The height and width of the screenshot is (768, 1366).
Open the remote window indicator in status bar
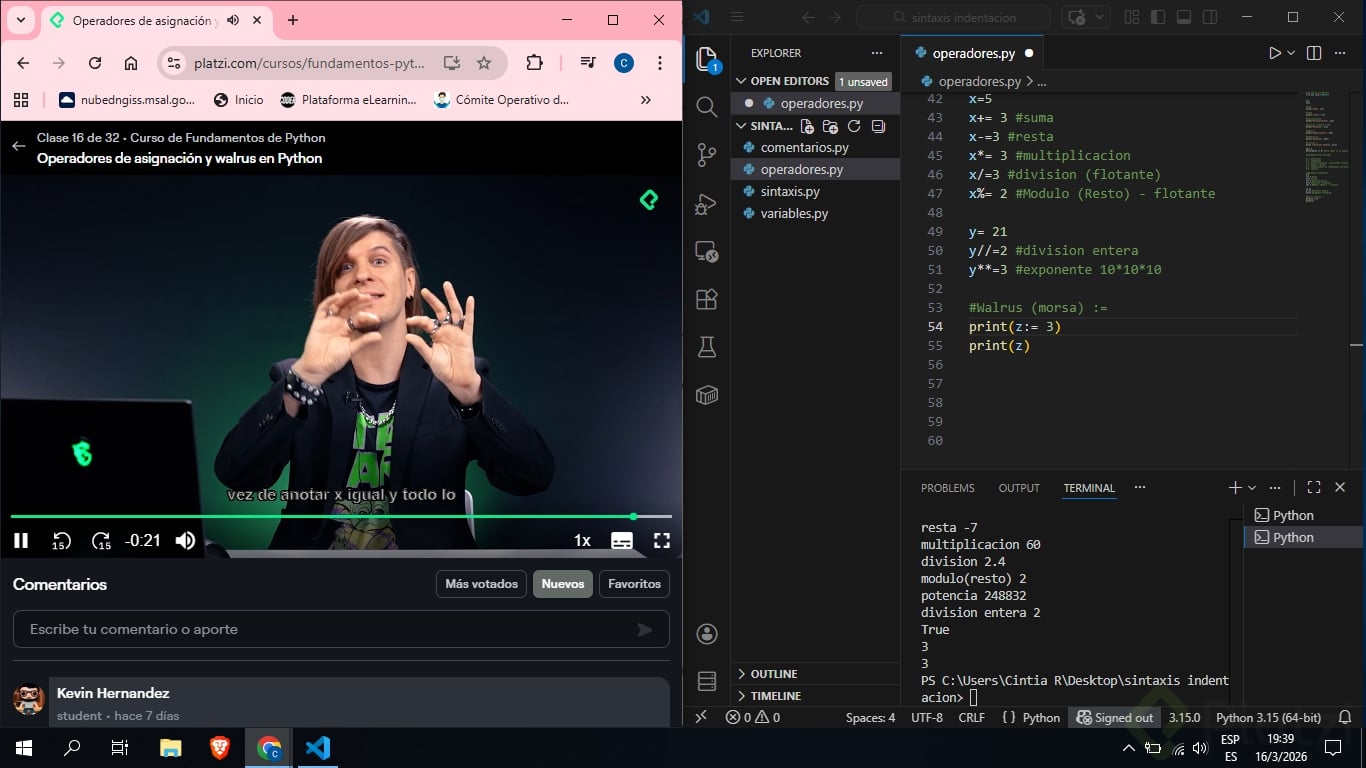pyautogui.click(x=701, y=717)
